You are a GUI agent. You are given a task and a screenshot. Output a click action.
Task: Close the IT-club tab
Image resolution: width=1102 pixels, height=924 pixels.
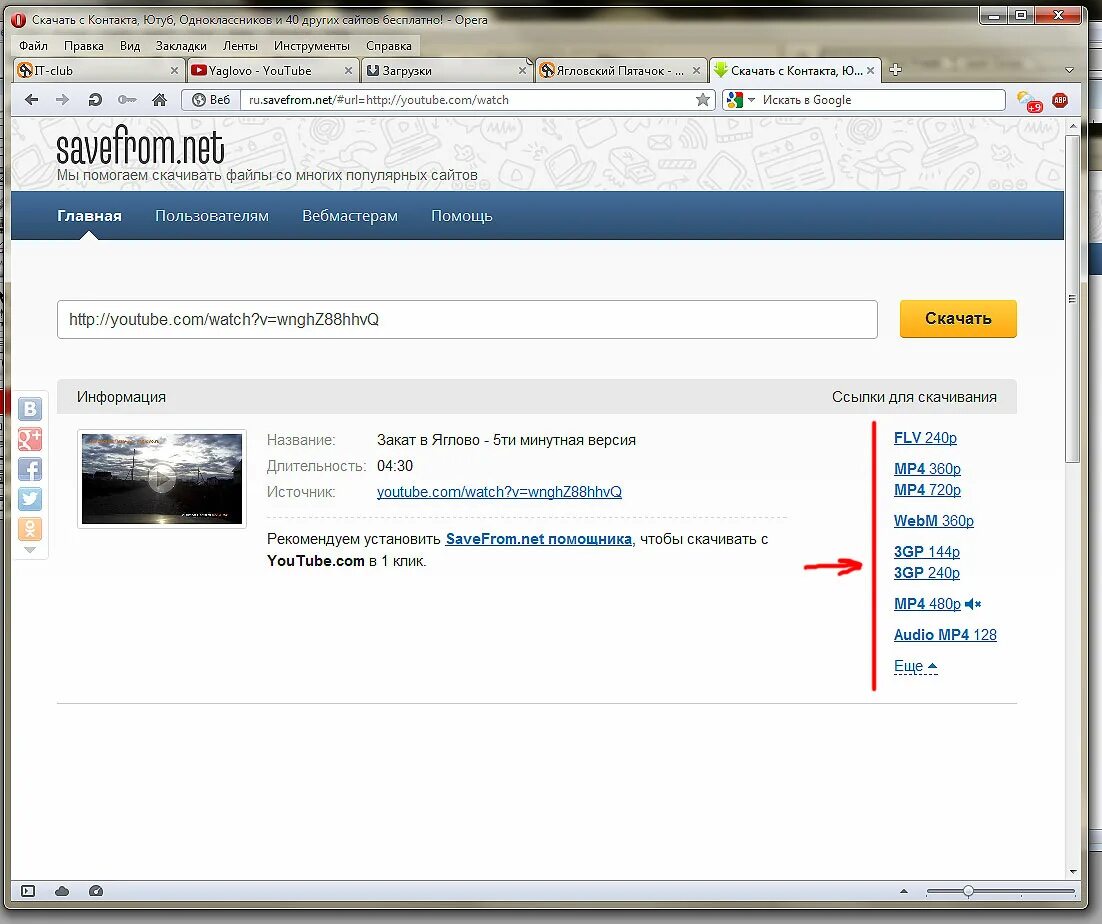[x=174, y=70]
